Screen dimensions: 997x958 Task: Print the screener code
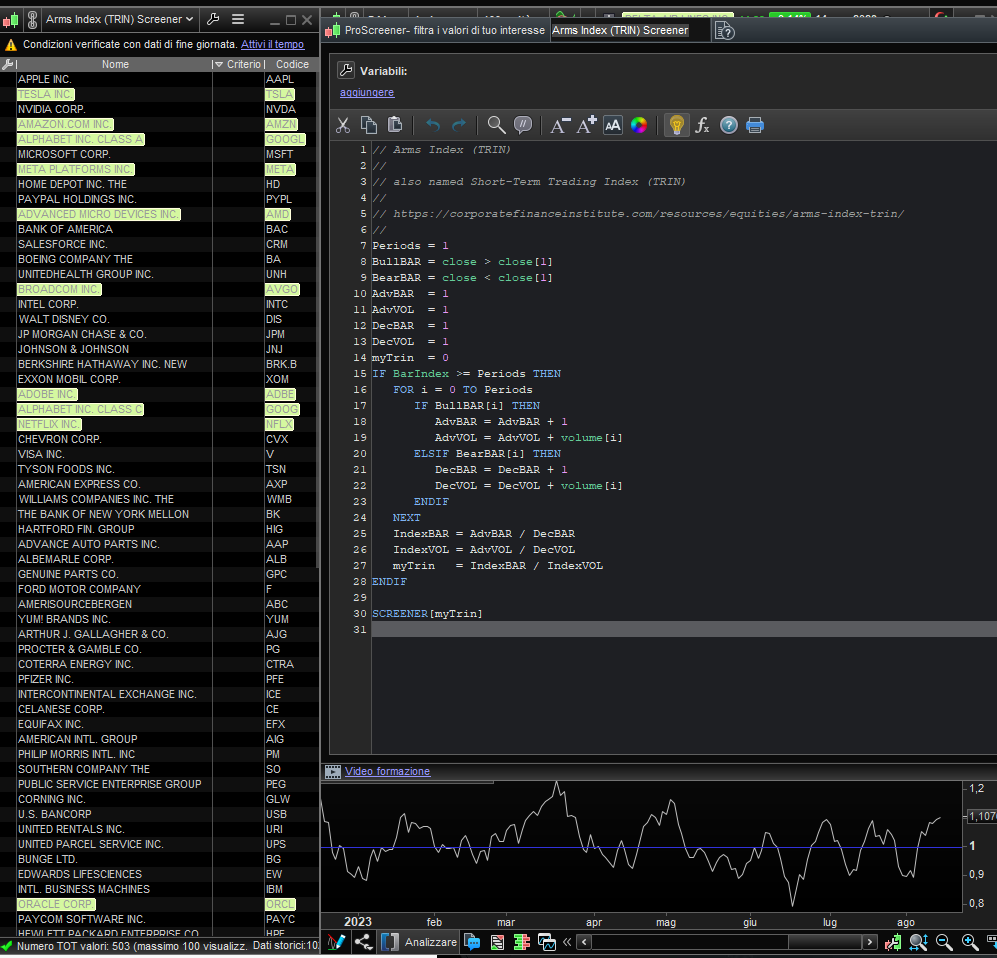point(755,125)
